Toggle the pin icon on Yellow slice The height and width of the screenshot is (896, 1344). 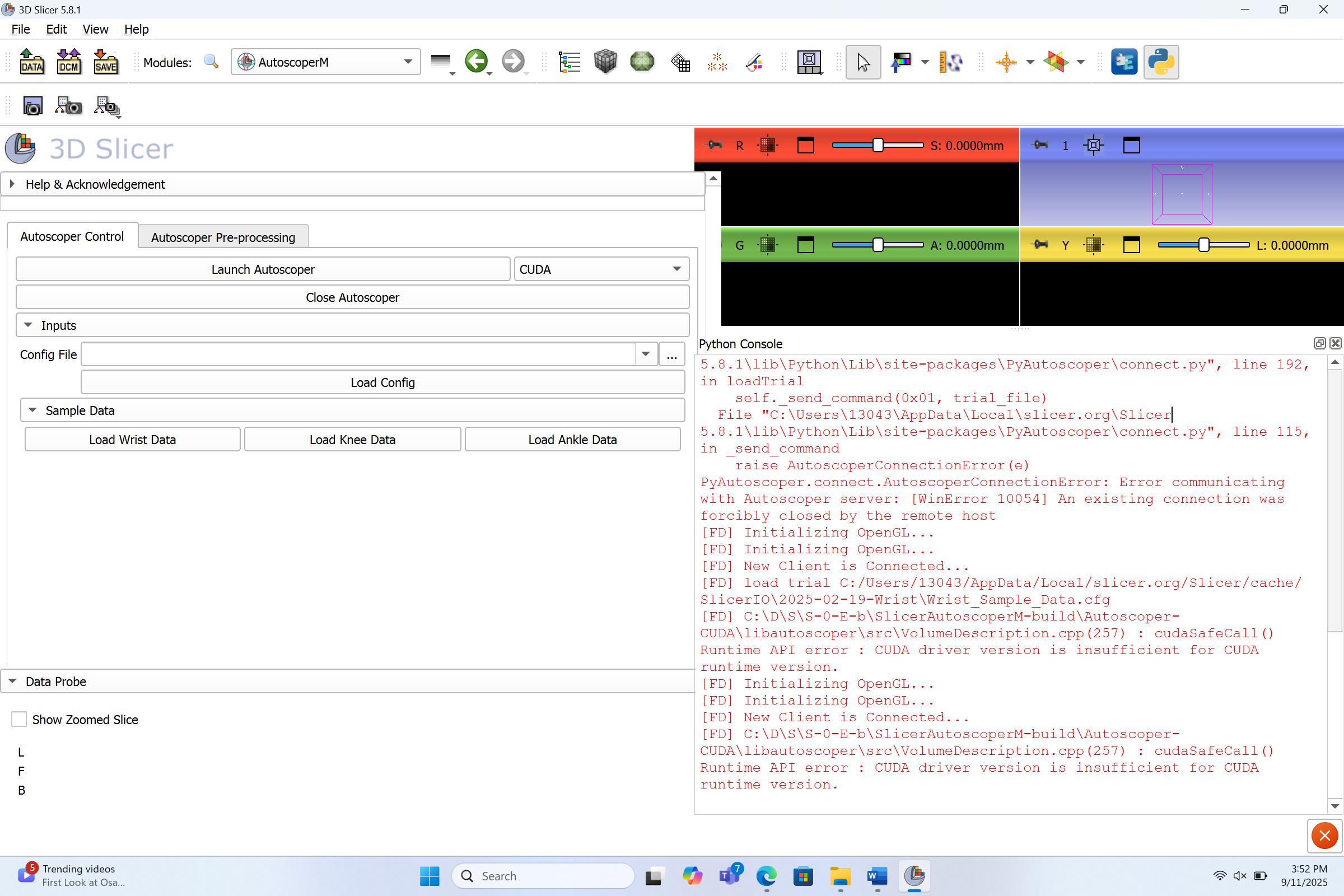coord(1040,245)
